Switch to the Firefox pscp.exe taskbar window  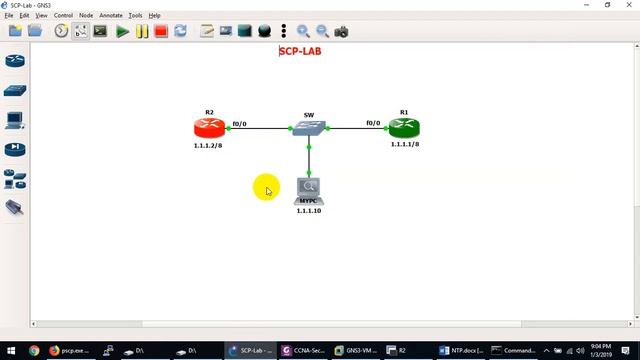70,351
